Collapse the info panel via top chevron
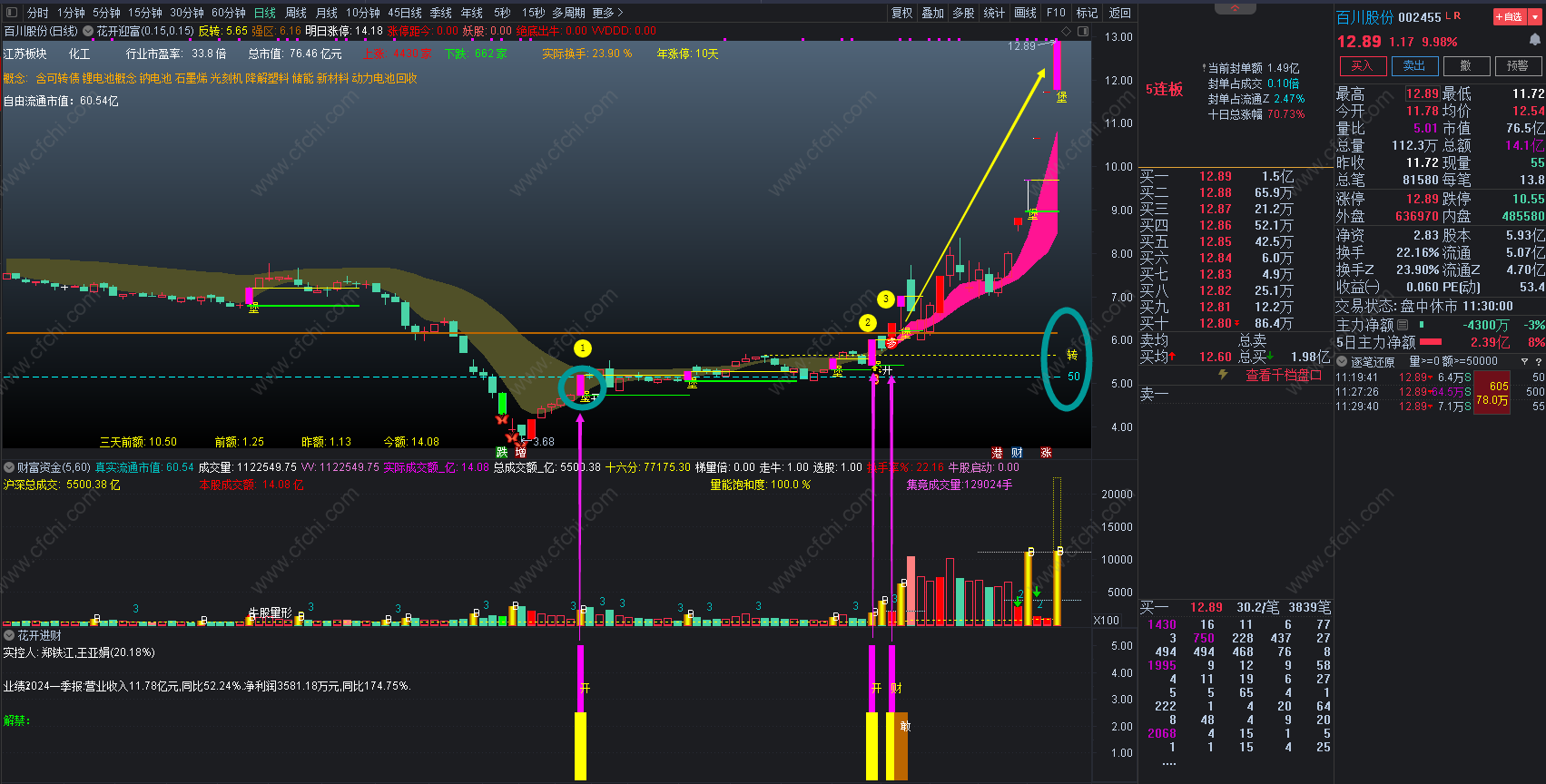 [x=1236, y=7]
